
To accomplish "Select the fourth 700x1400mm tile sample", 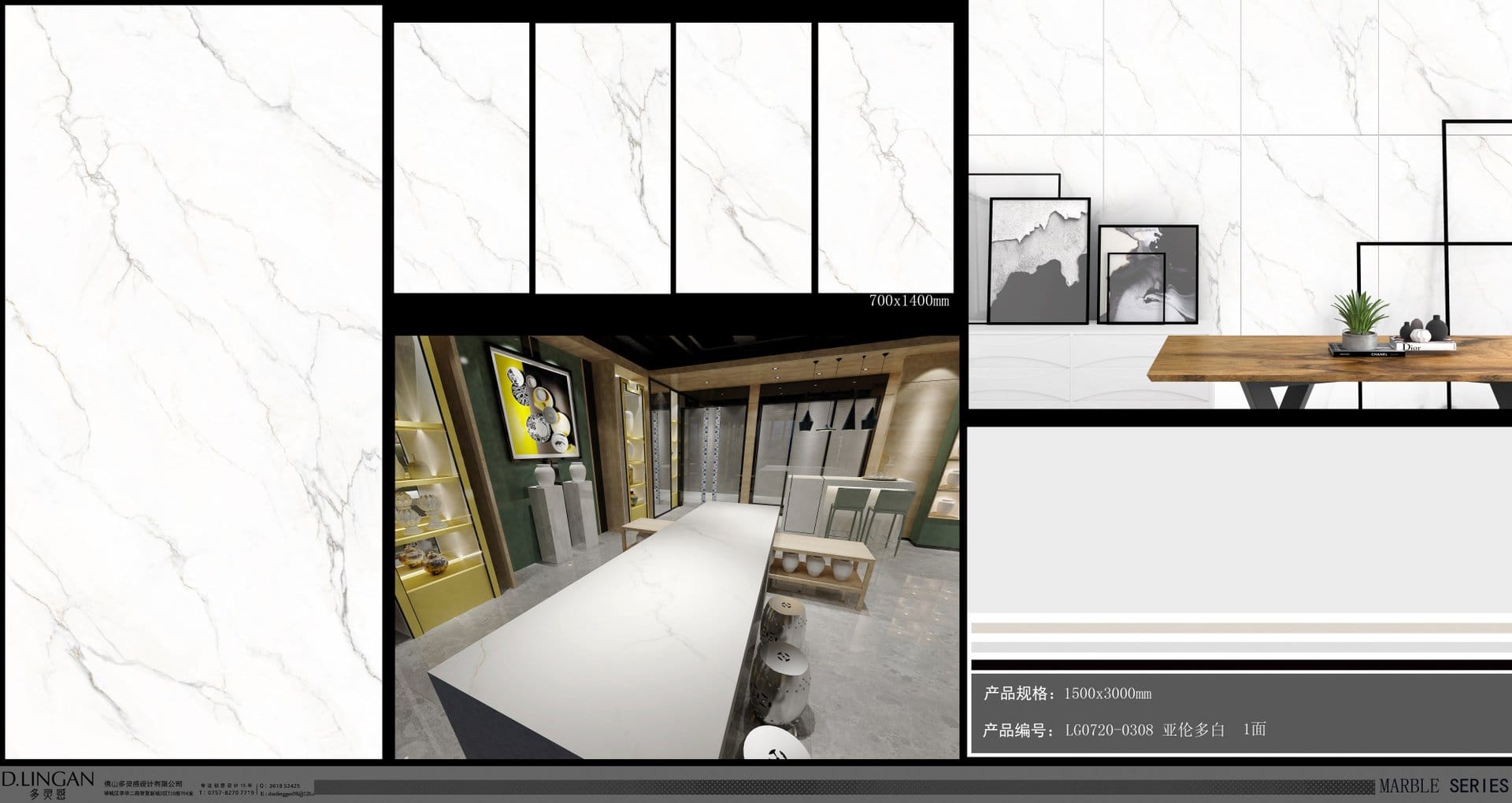I will point(885,157).
